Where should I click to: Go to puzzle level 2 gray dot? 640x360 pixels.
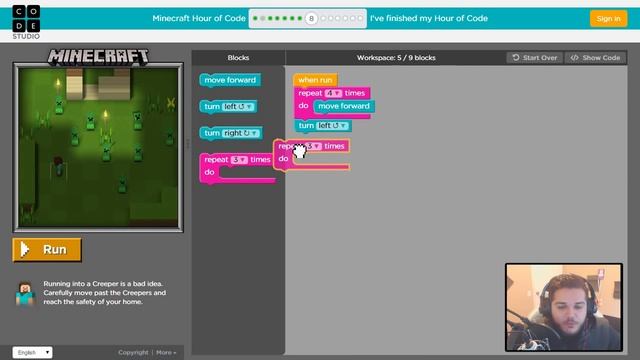[262, 18]
